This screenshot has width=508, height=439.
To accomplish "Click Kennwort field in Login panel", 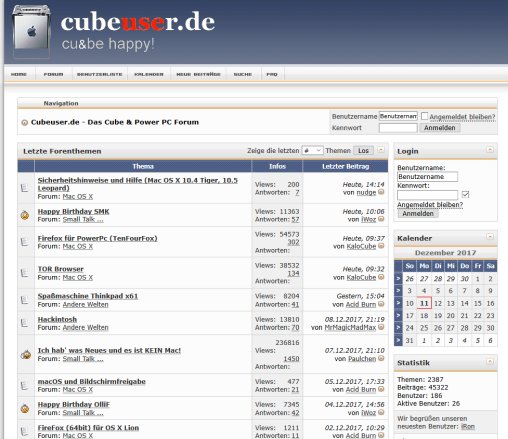I will point(427,195).
